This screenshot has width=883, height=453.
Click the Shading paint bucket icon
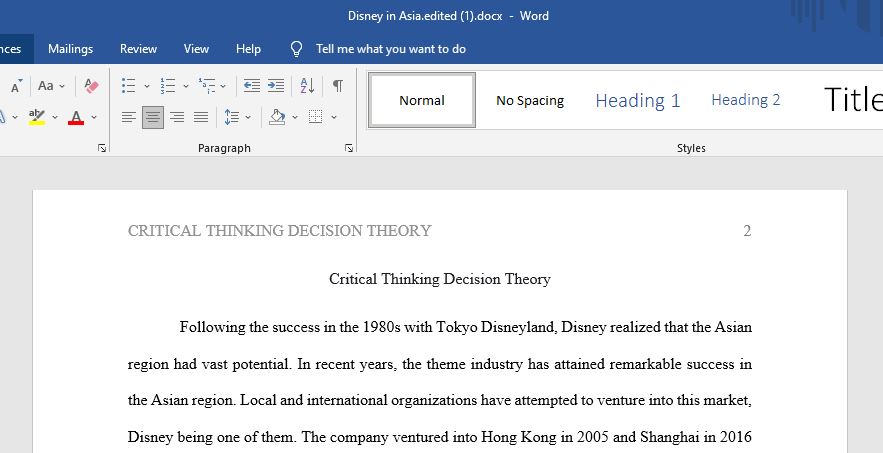pyautogui.click(x=277, y=117)
